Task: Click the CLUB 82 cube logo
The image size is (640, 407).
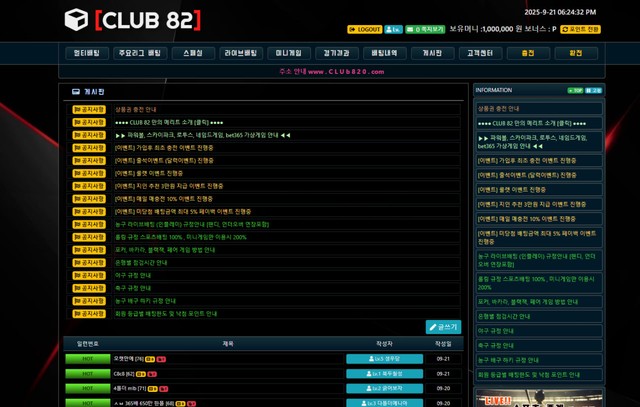Action: coord(75,20)
